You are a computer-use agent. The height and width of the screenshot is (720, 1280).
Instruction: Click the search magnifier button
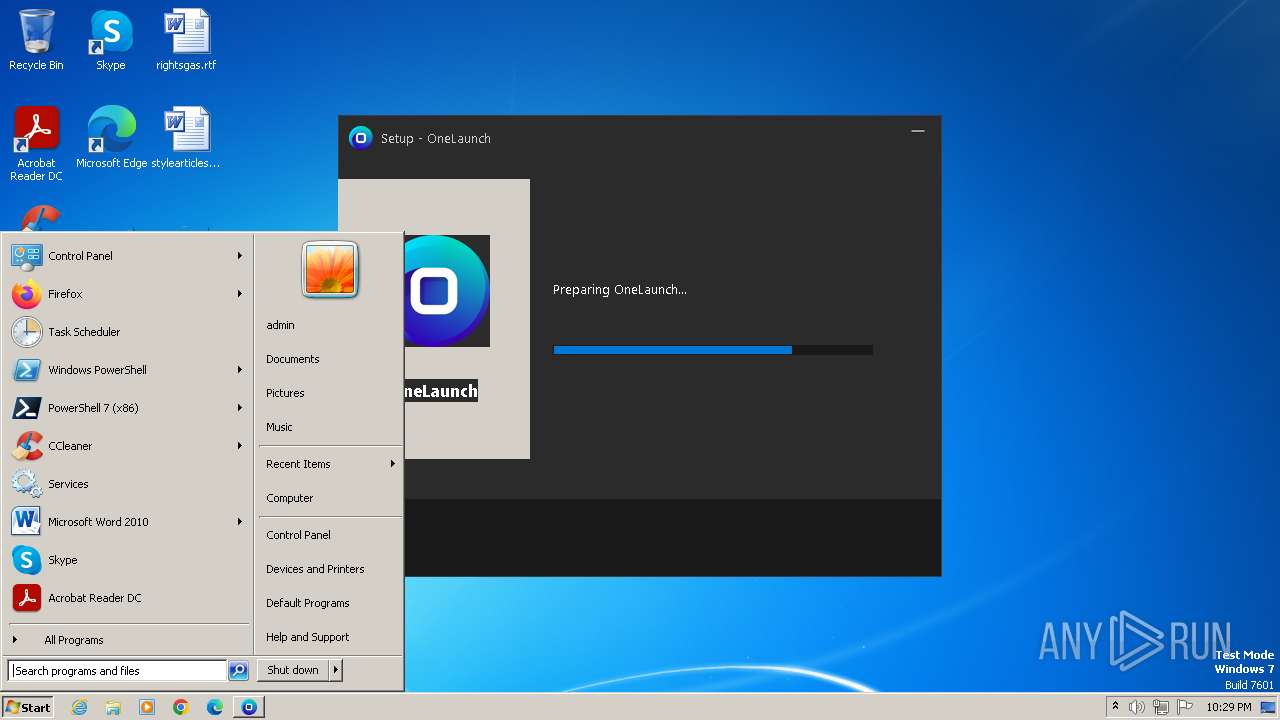238,671
